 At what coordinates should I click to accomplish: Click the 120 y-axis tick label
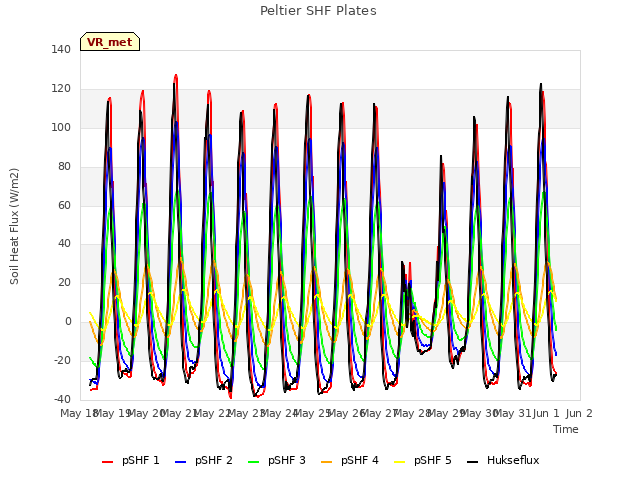pos(61,89)
